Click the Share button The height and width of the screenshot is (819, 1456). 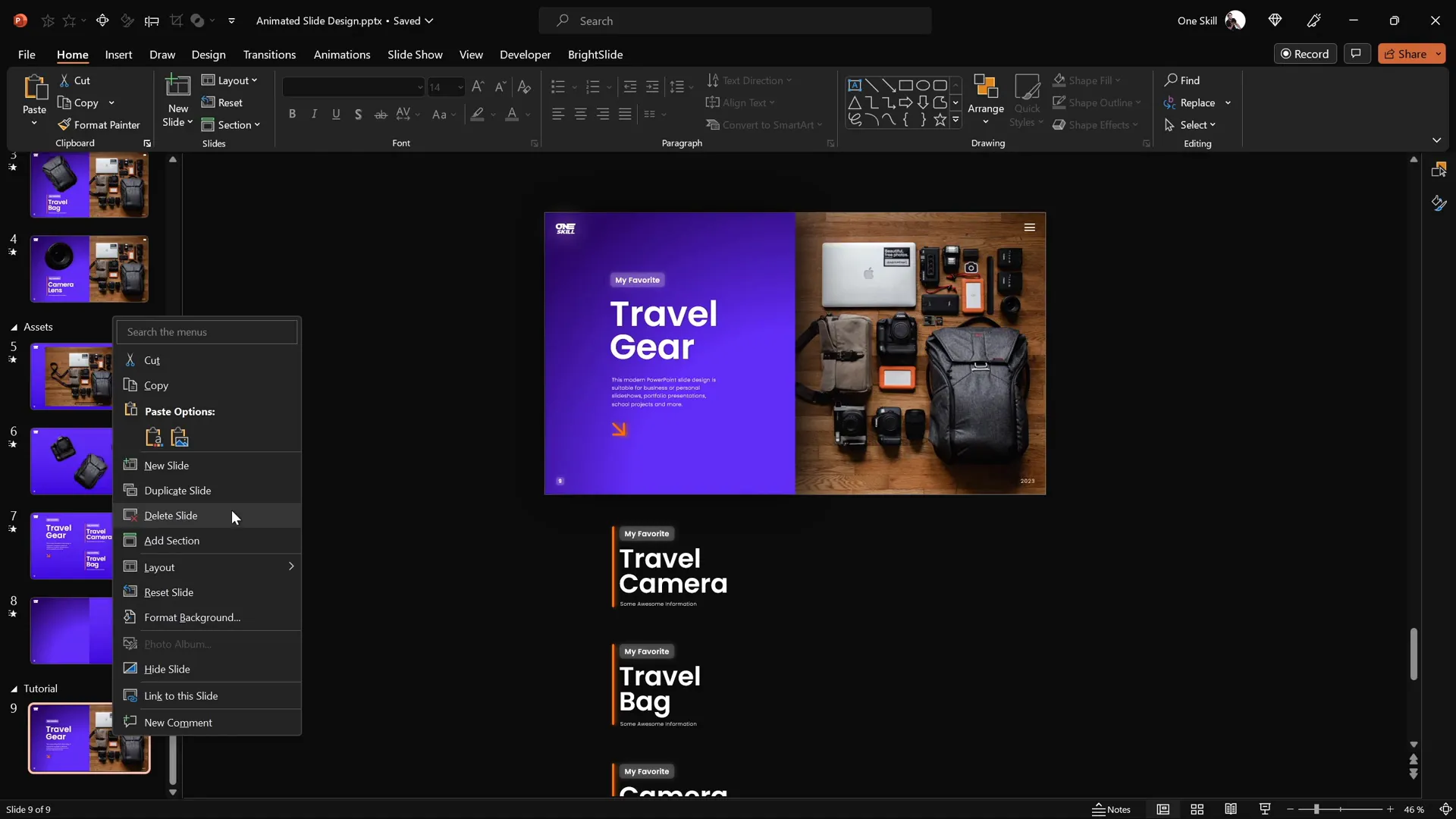1405,54
